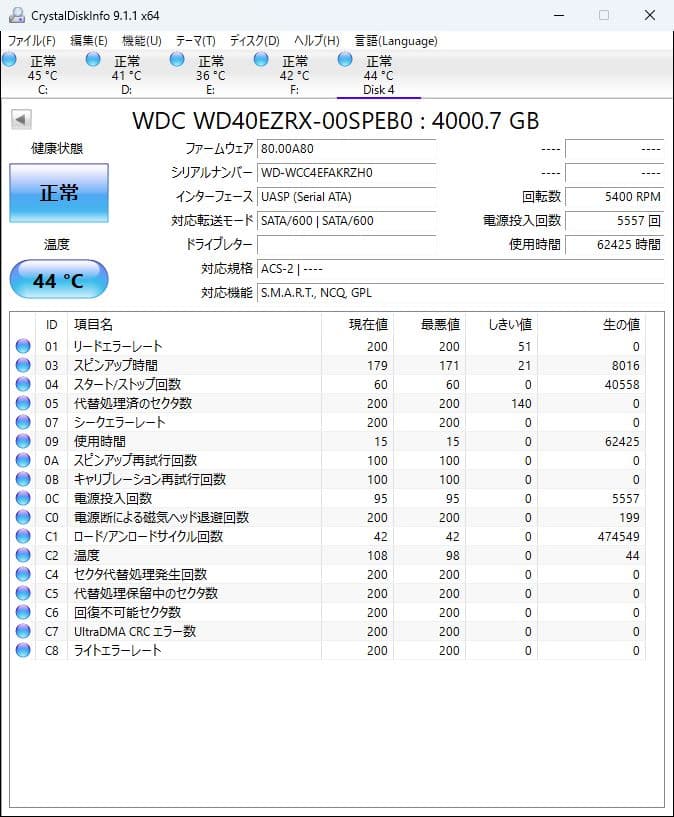
Task: Click status orb for C6 回復不可能セクタ数
Action: (x=23, y=612)
